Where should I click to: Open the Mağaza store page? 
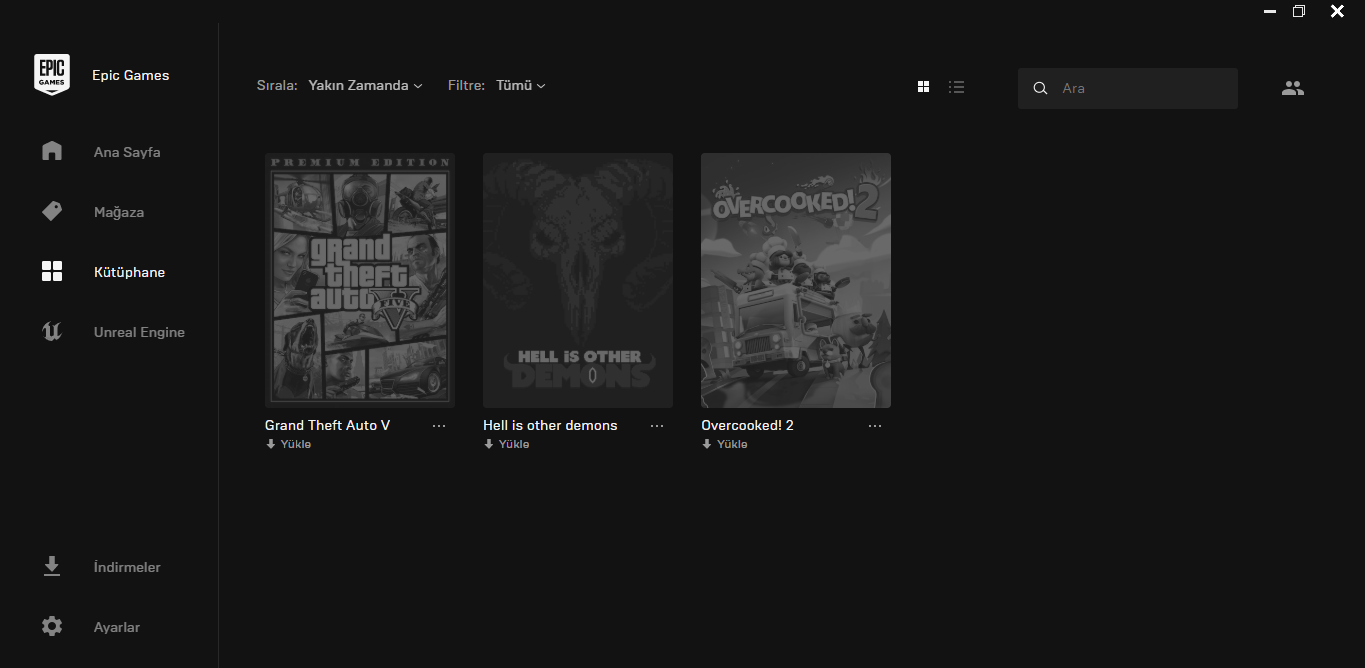tap(119, 212)
